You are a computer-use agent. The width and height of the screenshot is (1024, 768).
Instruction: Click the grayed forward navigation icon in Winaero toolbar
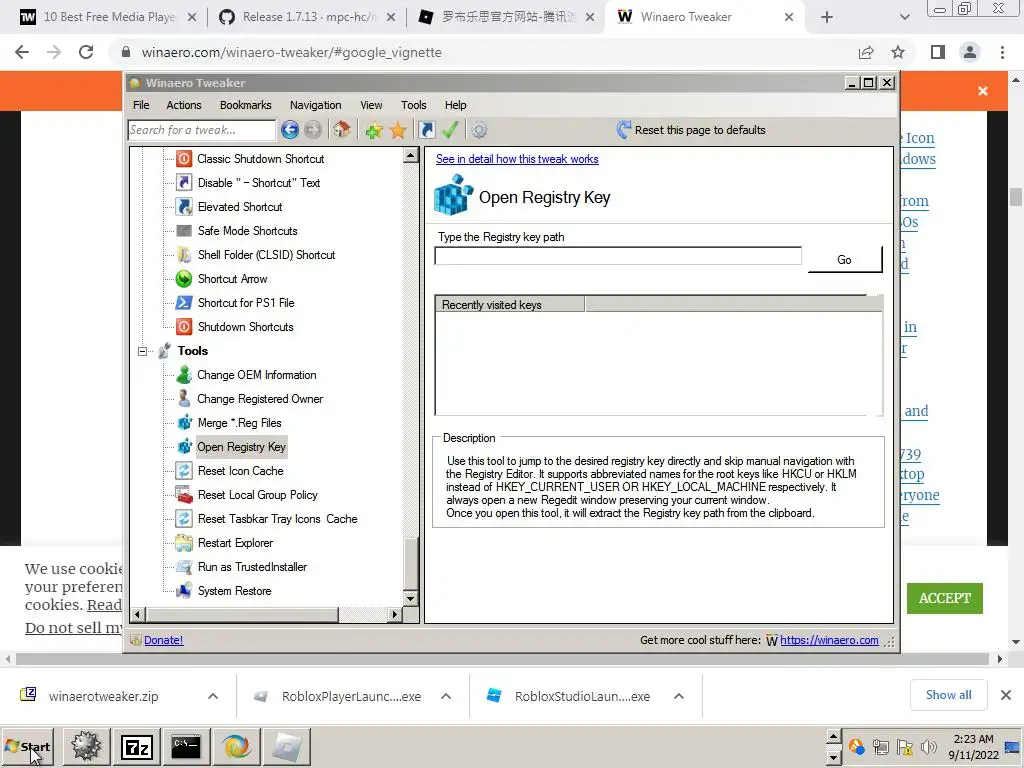(313, 130)
